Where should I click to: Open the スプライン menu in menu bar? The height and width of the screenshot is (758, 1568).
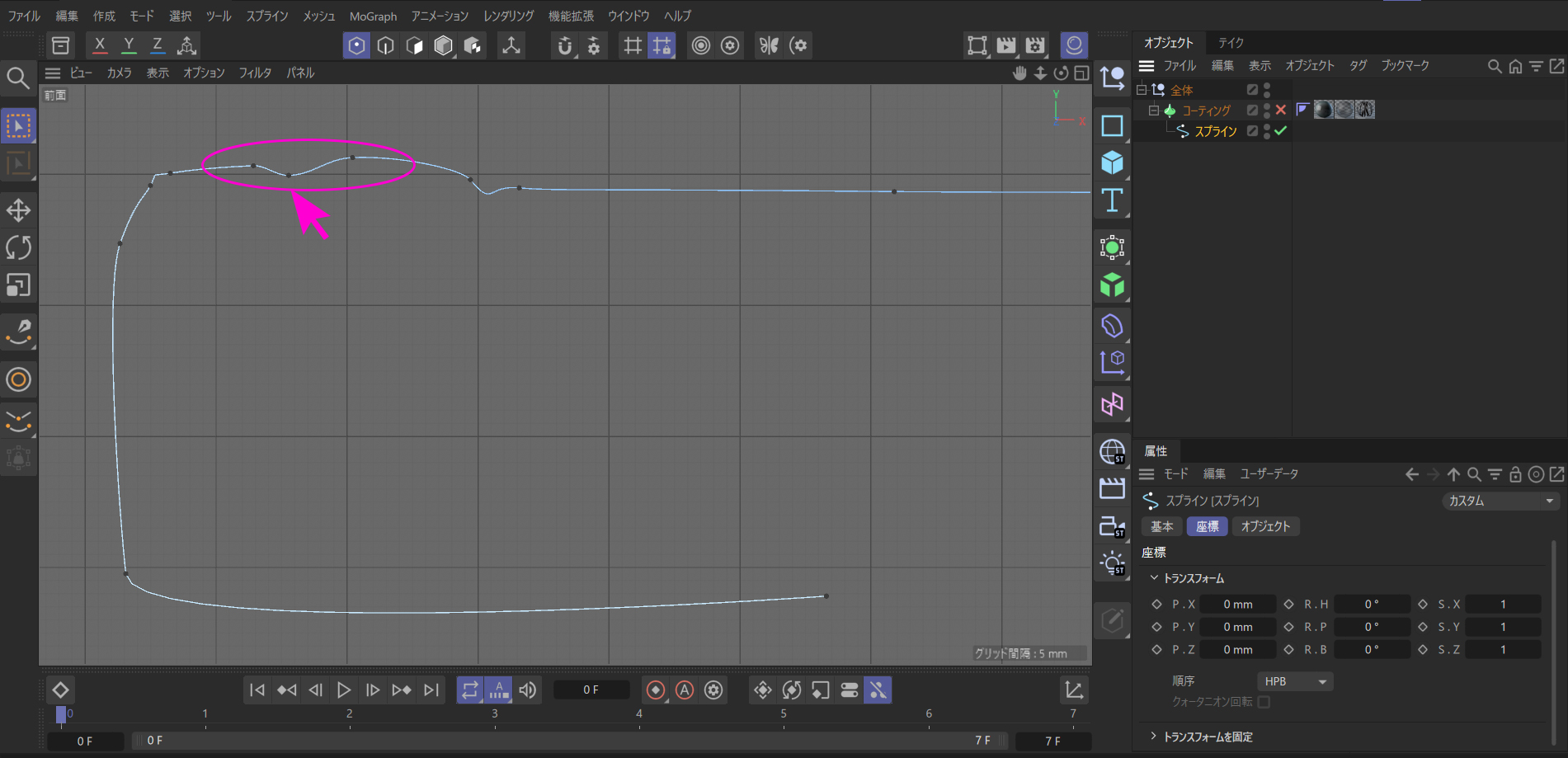tap(266, 16)
